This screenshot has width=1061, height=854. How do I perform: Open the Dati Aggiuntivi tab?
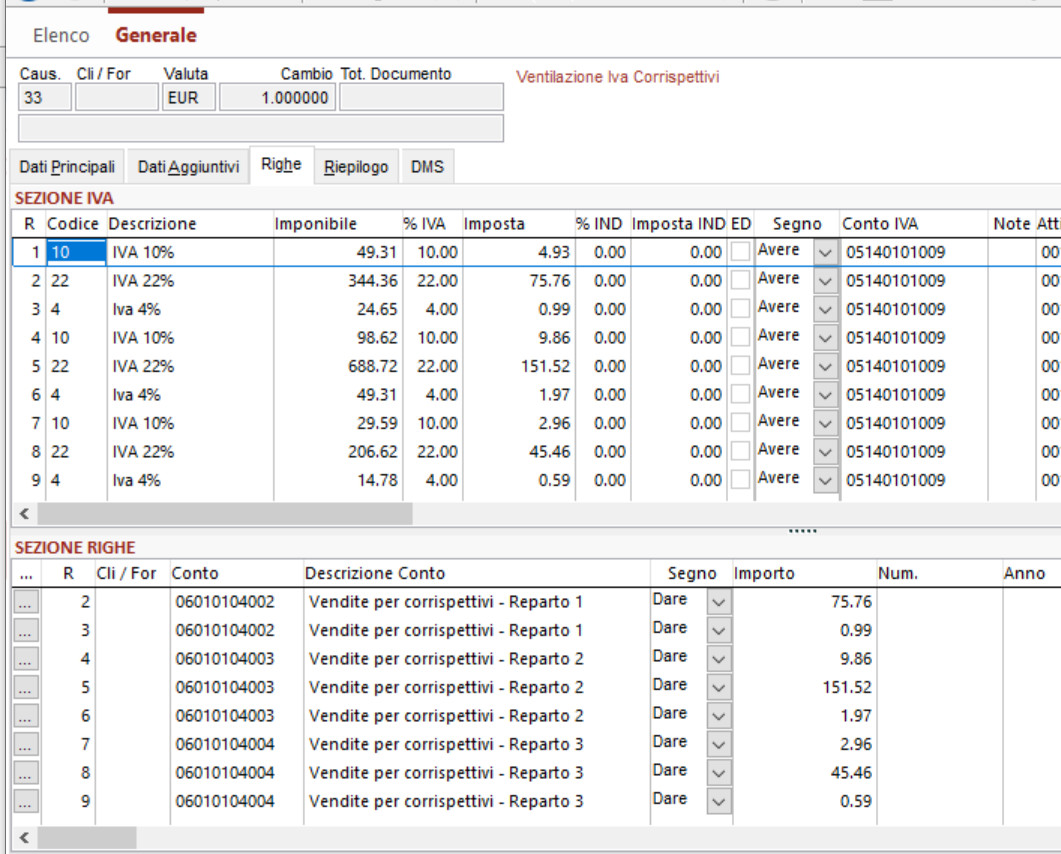click(x=188, y=166)
